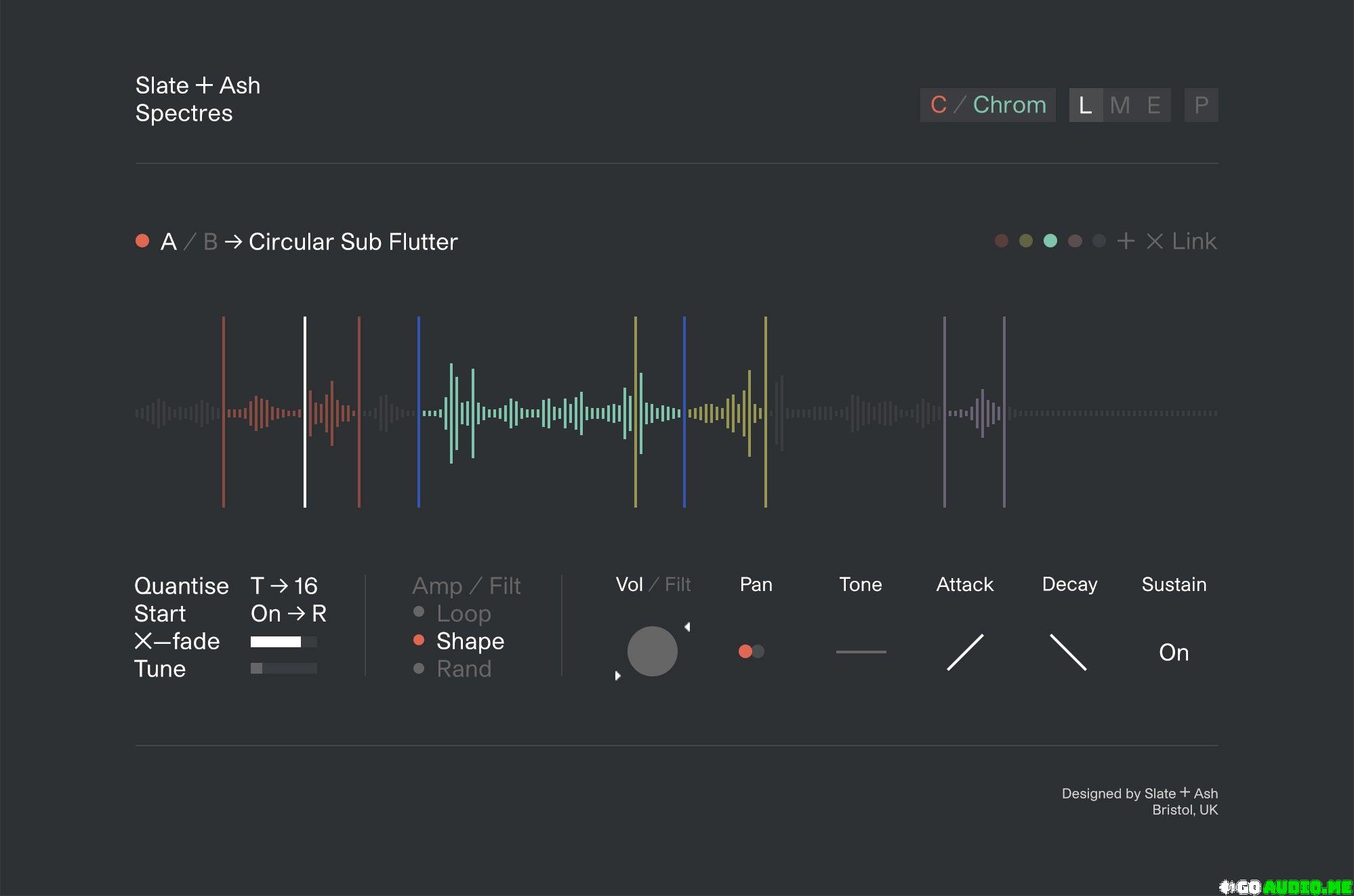1354x896 pixels.
Task: Click the X icon next to Link
Action: [1155, 241]
